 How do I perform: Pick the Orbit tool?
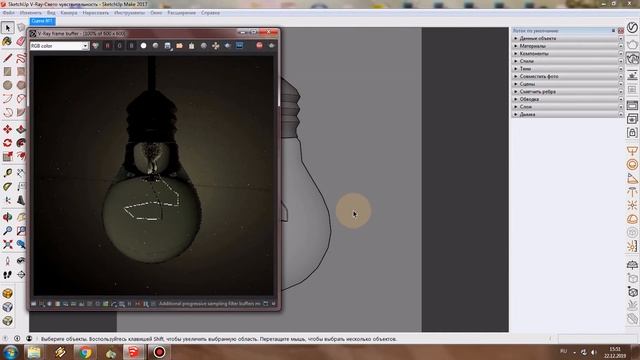tap(7, 217)
